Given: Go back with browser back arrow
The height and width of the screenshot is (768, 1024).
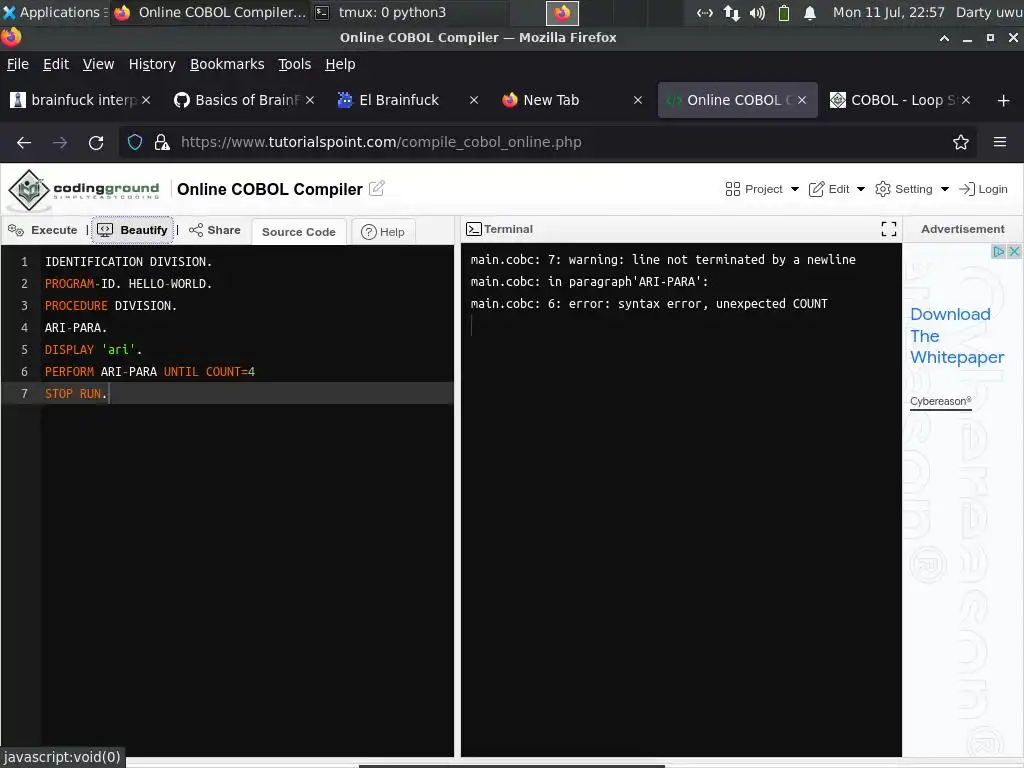Looking at the screenshot, I should coord(24,142).
